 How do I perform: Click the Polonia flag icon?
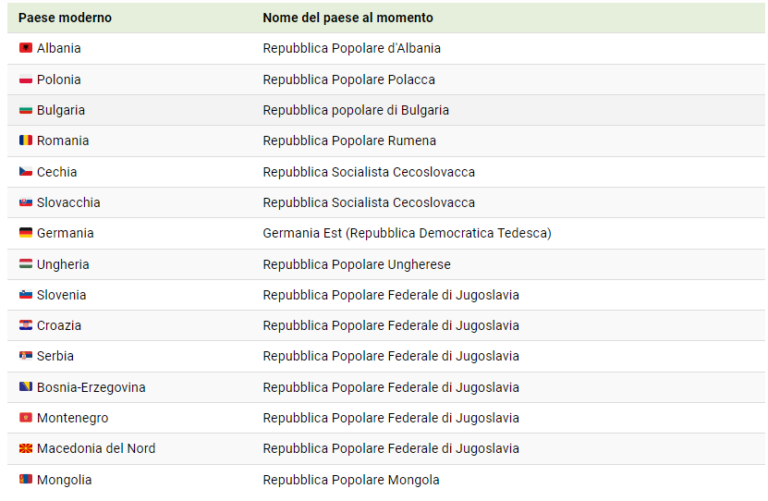[25, 79]
